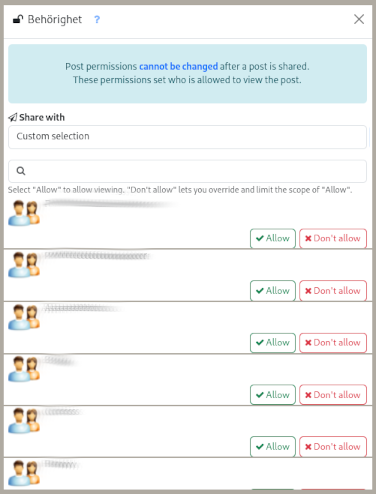376x494 pixels.
Task: Choose Don't allow for the fifth group
Action: (x=333, y=447)
